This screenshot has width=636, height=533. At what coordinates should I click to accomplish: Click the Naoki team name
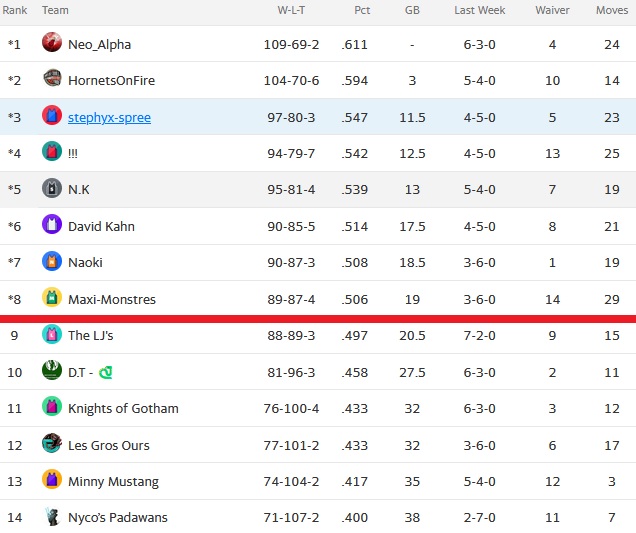tap(85, 262)
